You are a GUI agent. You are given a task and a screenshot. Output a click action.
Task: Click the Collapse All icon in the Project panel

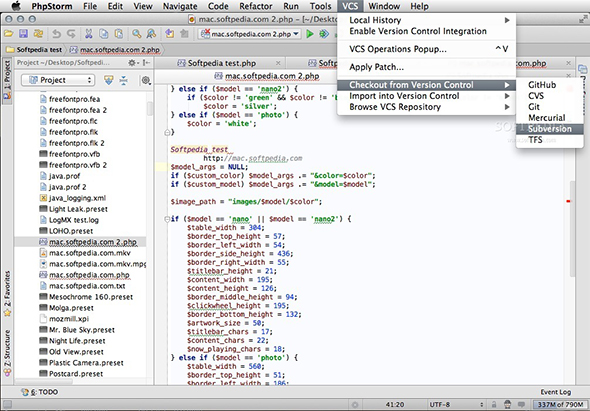click(123, 80)
